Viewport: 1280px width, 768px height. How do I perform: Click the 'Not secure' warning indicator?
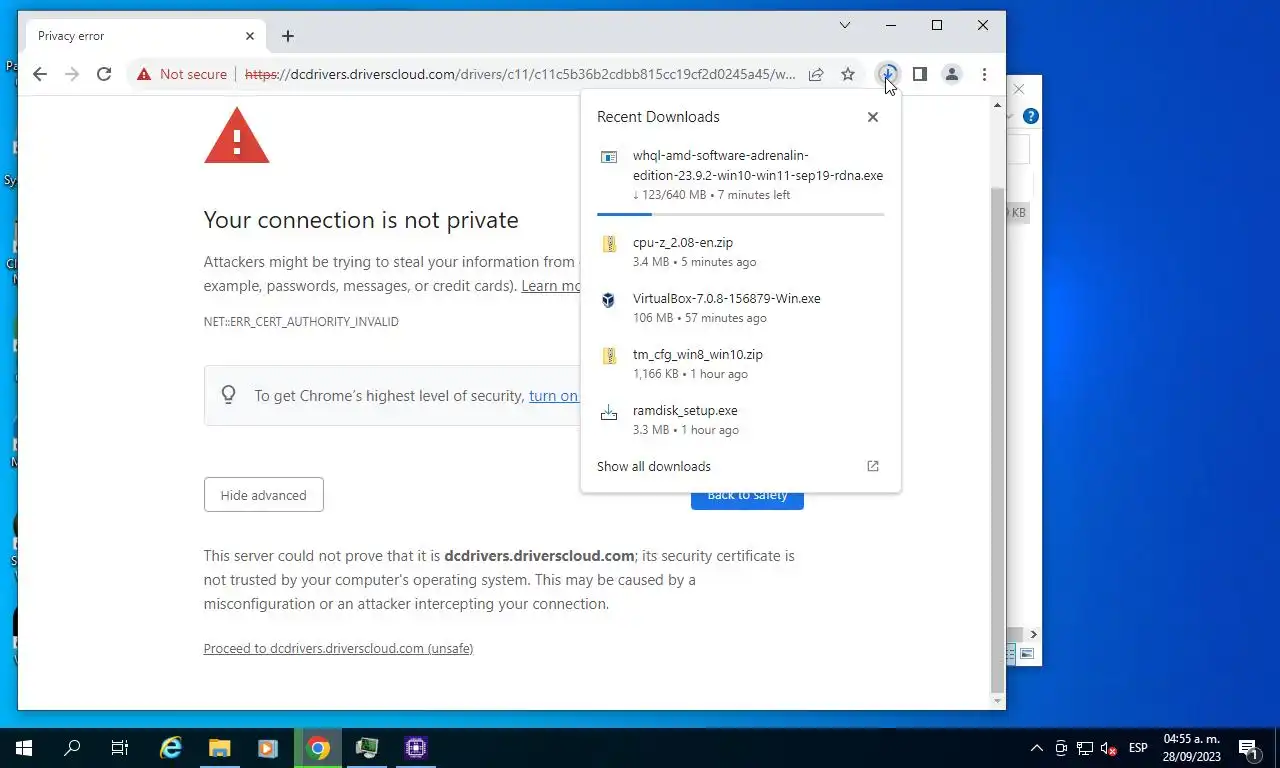point(182,74)
